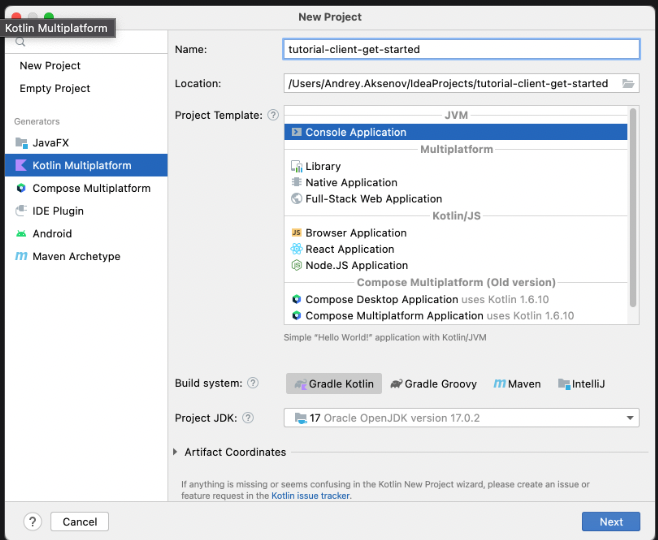Select the Library template row
Screen dimensions: 658x540
tap(456, 166)
